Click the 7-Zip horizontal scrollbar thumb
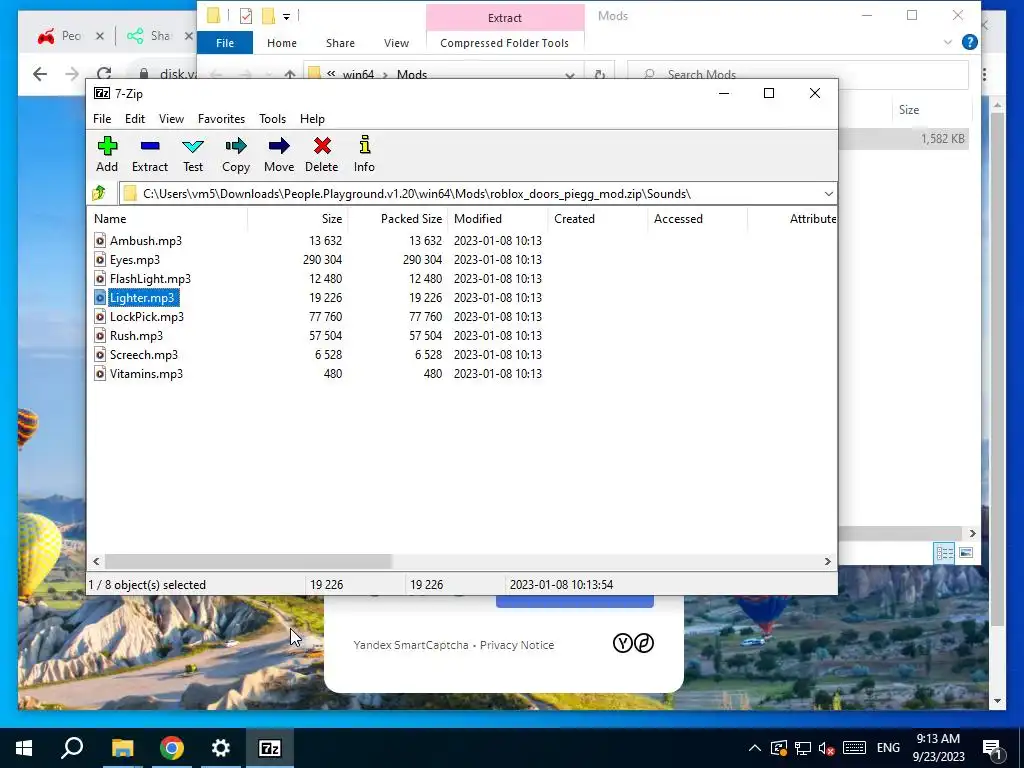 point(248,561)
